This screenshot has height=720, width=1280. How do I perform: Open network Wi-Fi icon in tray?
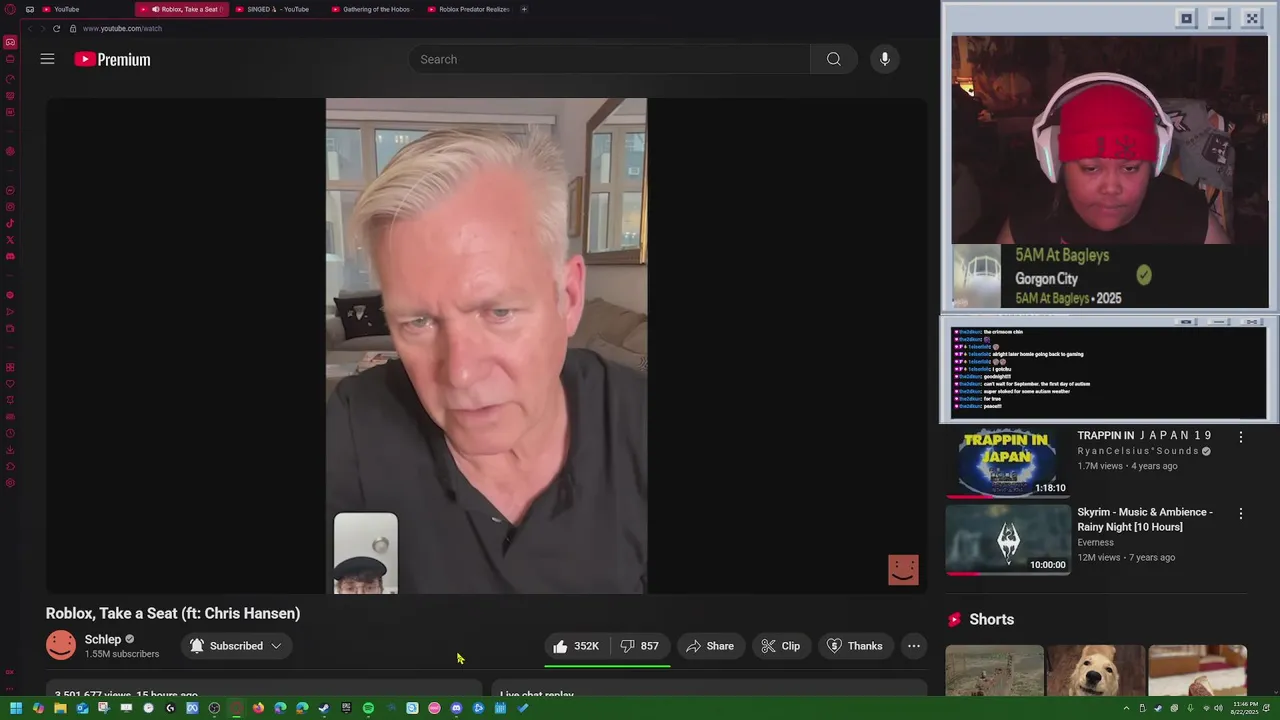click(x=1206, y=708)
